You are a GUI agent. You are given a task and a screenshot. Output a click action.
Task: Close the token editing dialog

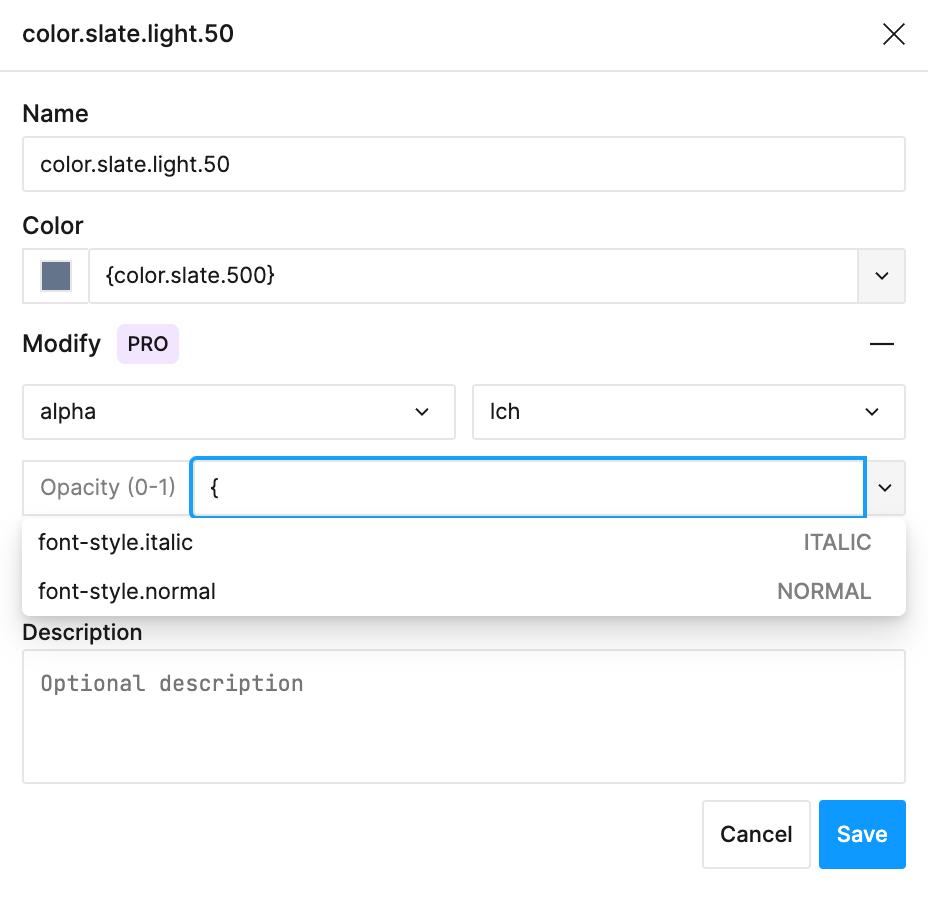pos(893,33)
